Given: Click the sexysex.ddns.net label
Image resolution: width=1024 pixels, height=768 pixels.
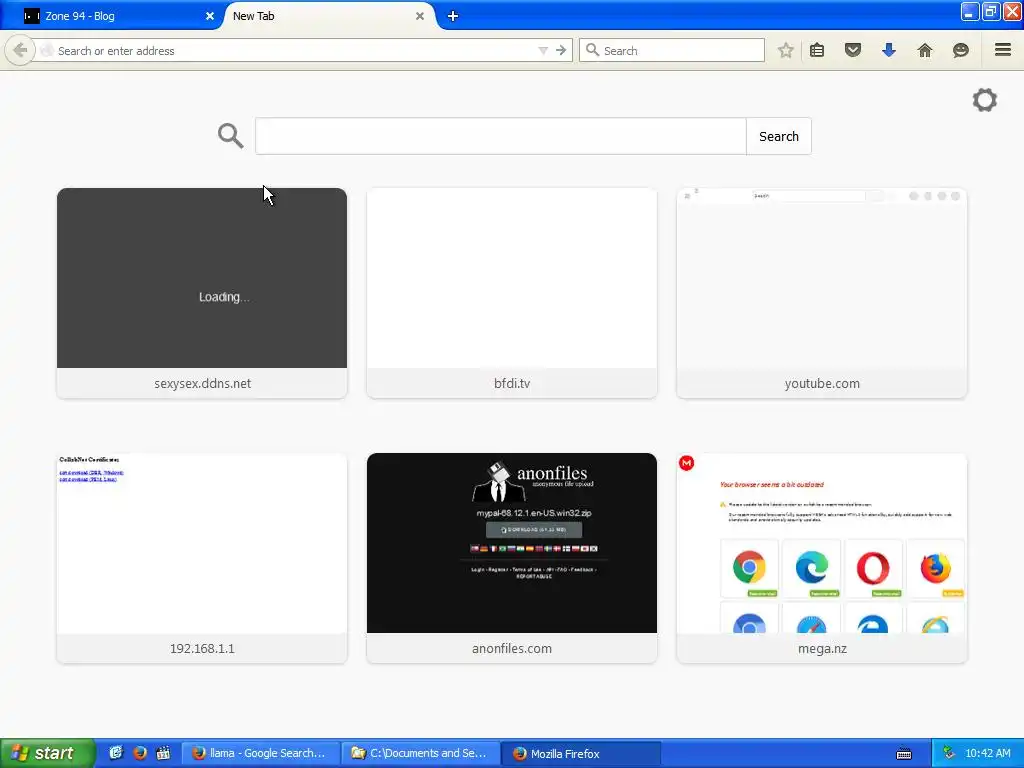Looking at the screenshot, I should [x=202, y=383].
